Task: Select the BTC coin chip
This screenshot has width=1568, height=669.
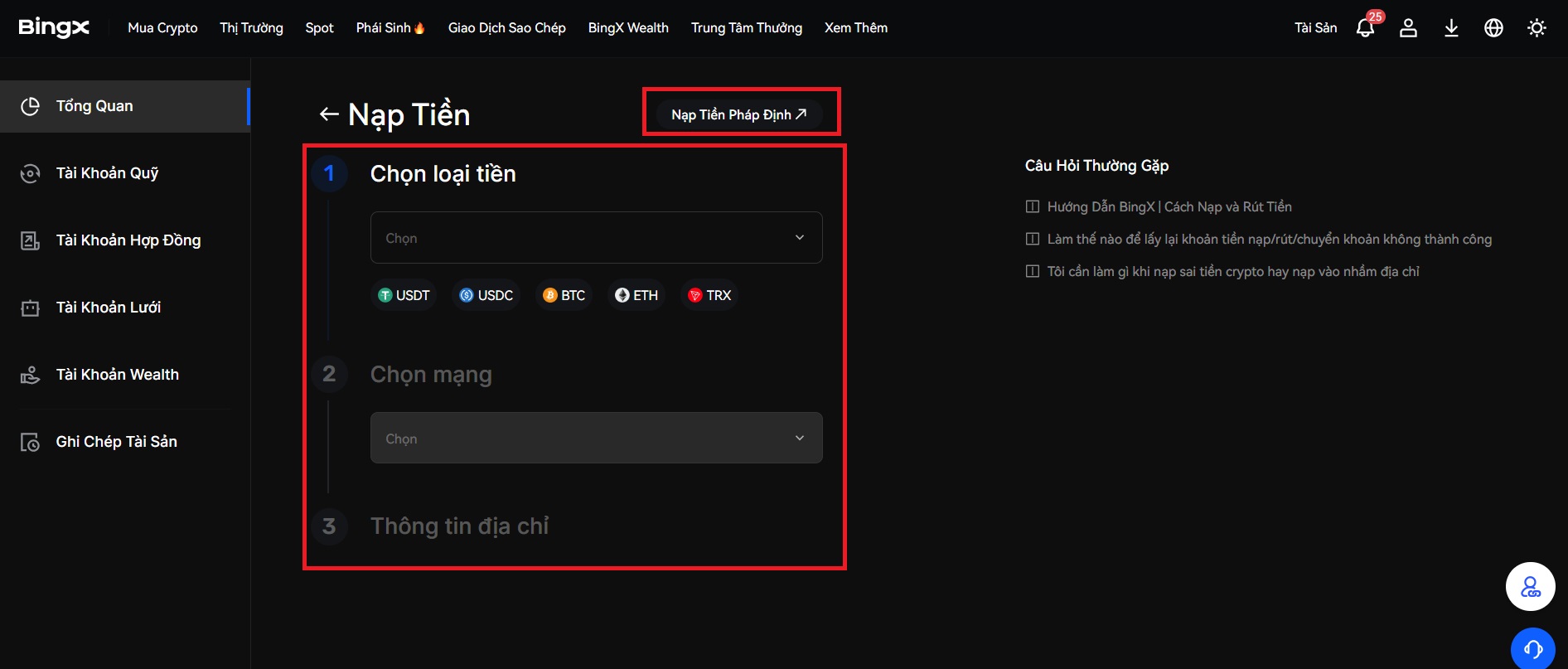Action: (x=564, y=295)
